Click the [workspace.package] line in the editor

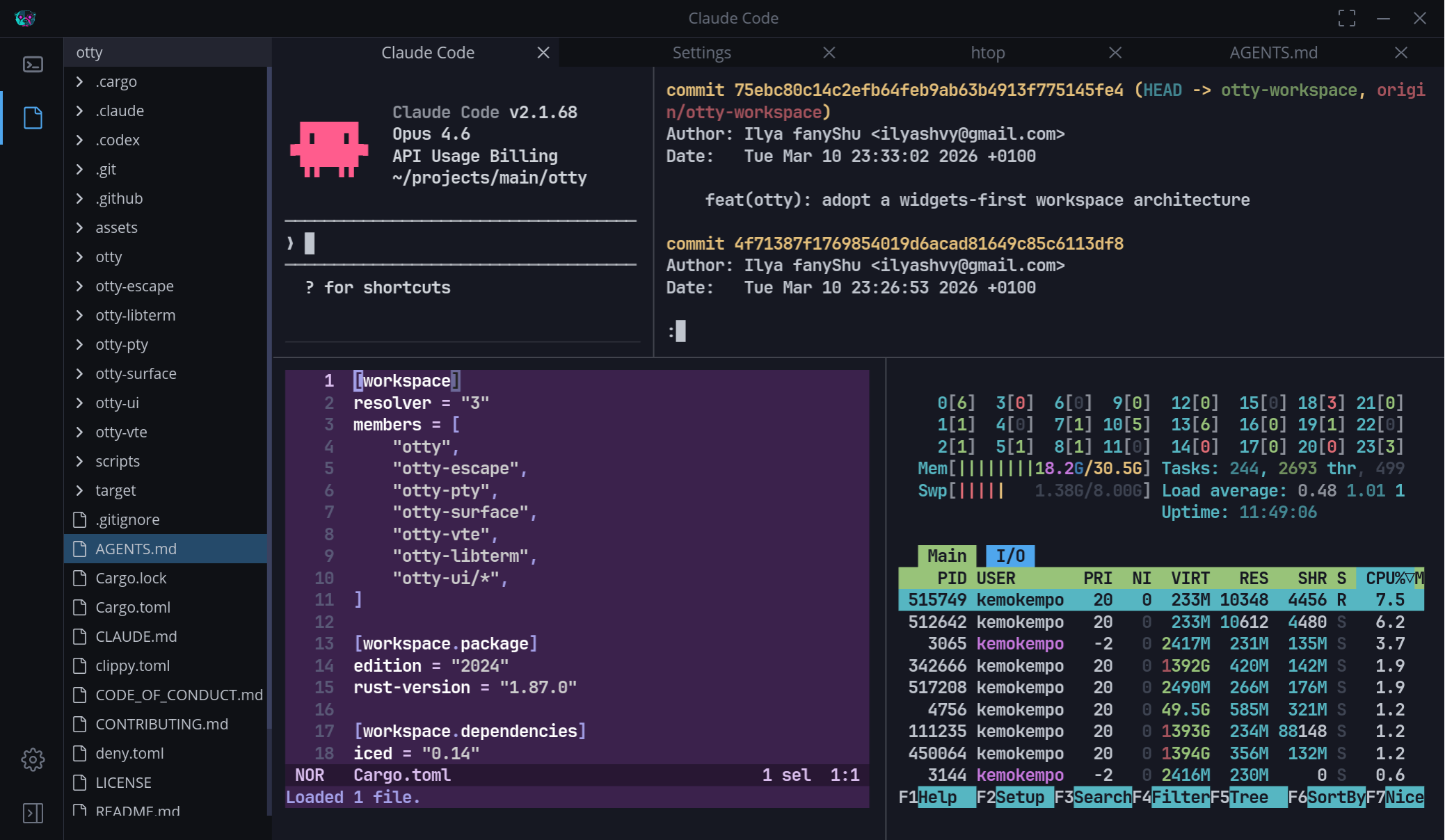point(445,643)
